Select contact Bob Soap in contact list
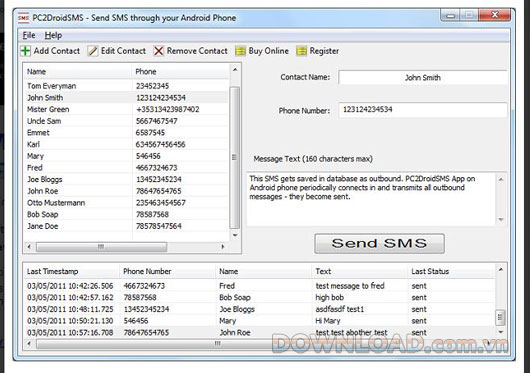Viewport: 530px width, 373px height. (127, 214)
